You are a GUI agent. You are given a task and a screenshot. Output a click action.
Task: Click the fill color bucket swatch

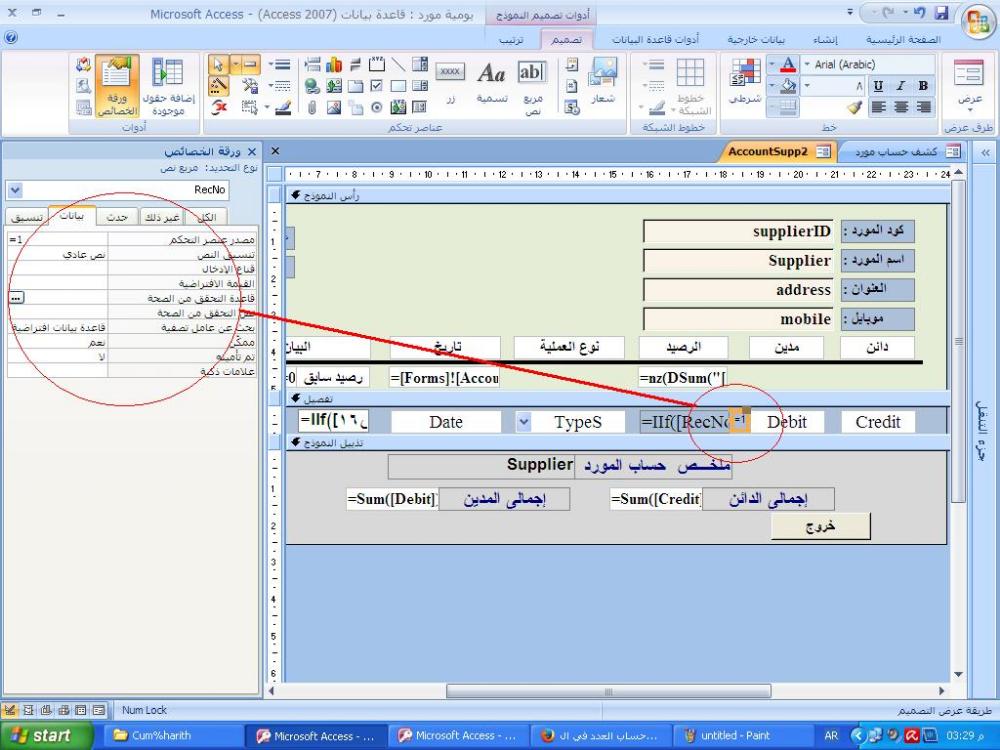788,85
